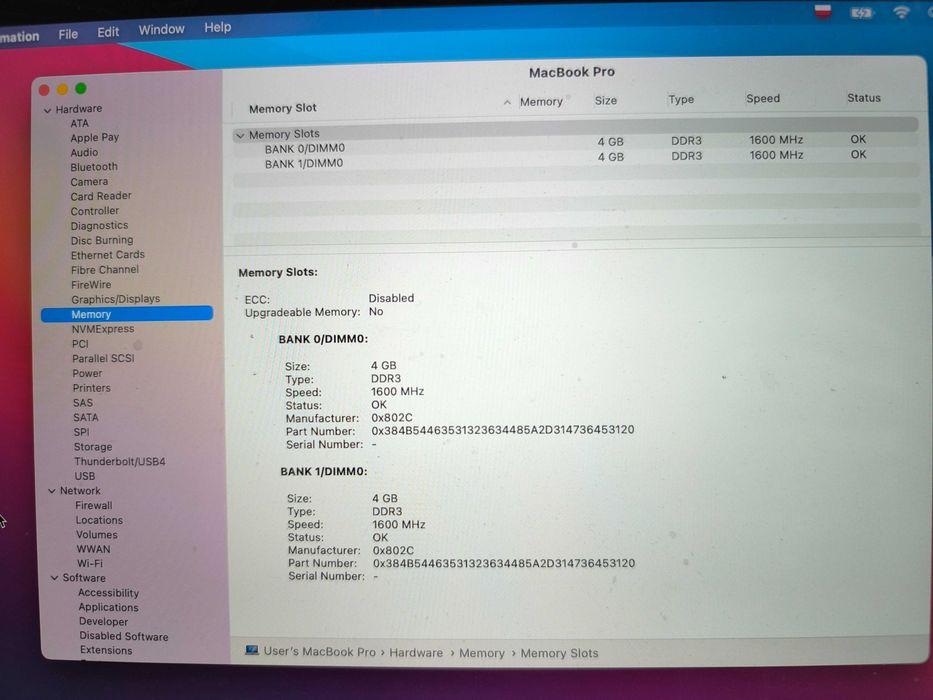Collapse the Network section
The width and height of the screenshot is (933, 700).
pyautogui.click(x=51, y=491)
